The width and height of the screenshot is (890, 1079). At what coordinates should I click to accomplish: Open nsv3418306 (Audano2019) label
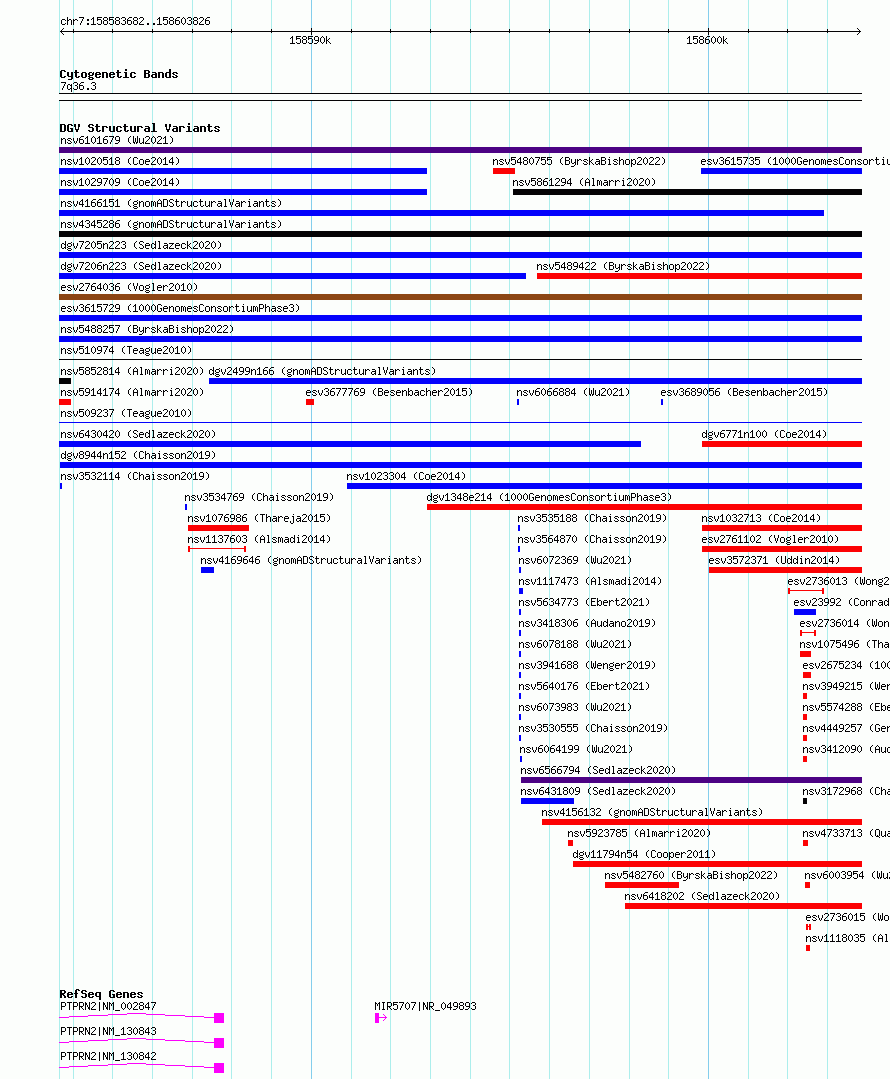[x=587, y=623]
